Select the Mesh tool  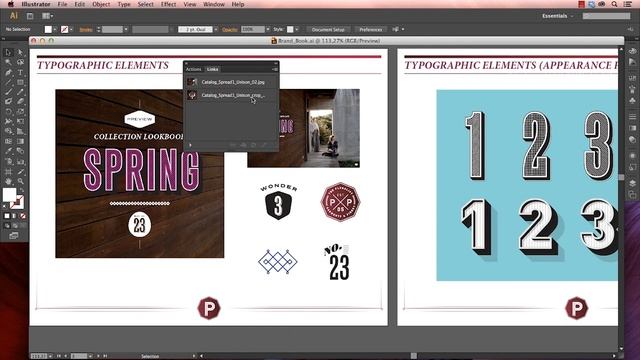click(8, 141)
